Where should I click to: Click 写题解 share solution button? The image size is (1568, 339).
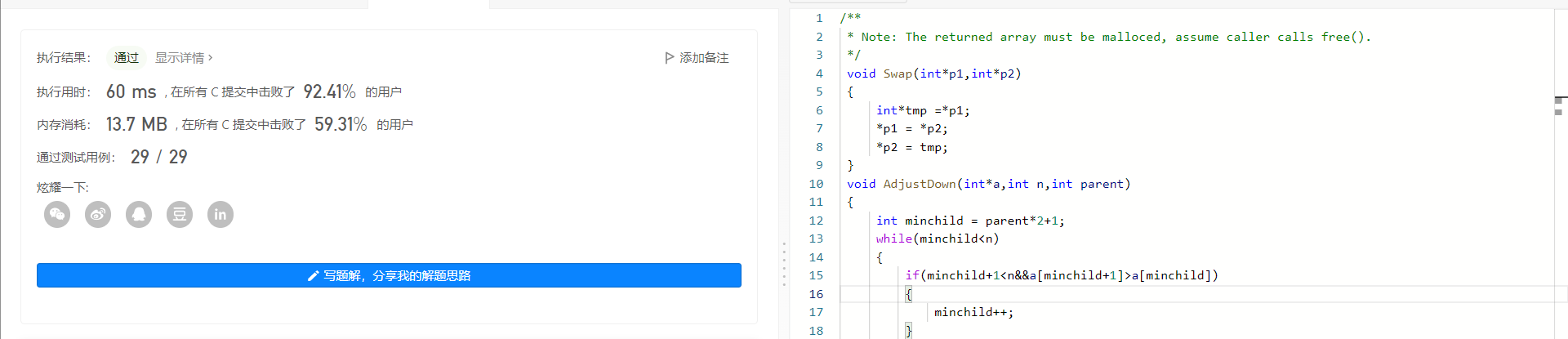389,275
